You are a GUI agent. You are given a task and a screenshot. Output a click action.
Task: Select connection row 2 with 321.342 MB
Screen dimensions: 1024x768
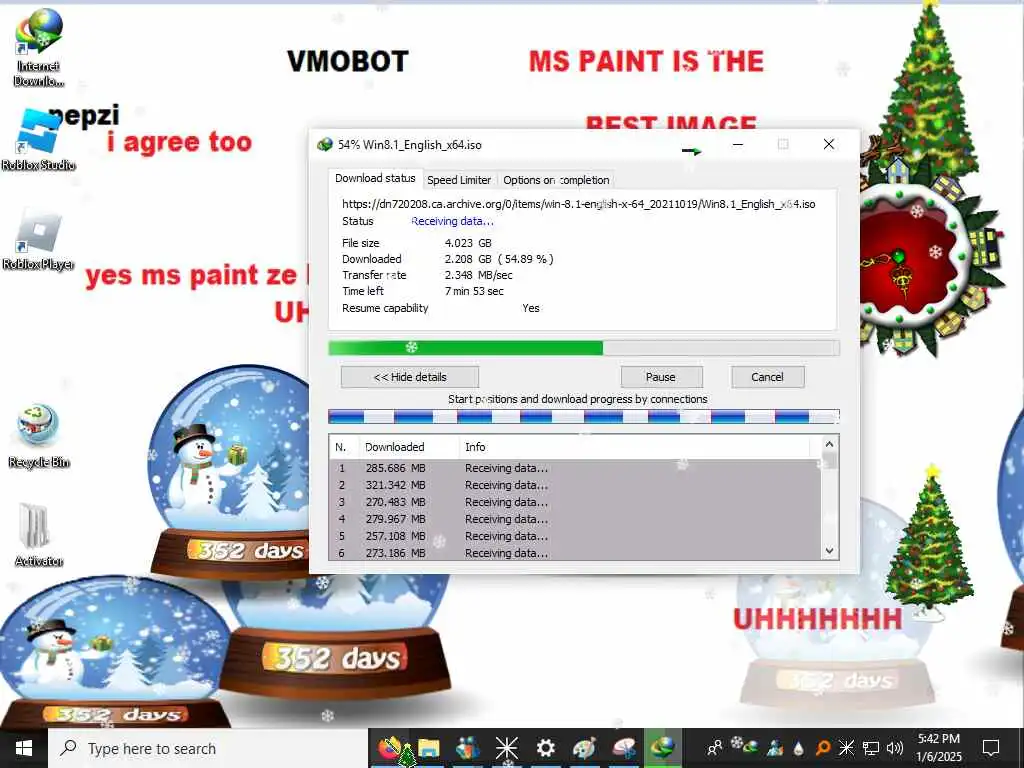[575, 485]
